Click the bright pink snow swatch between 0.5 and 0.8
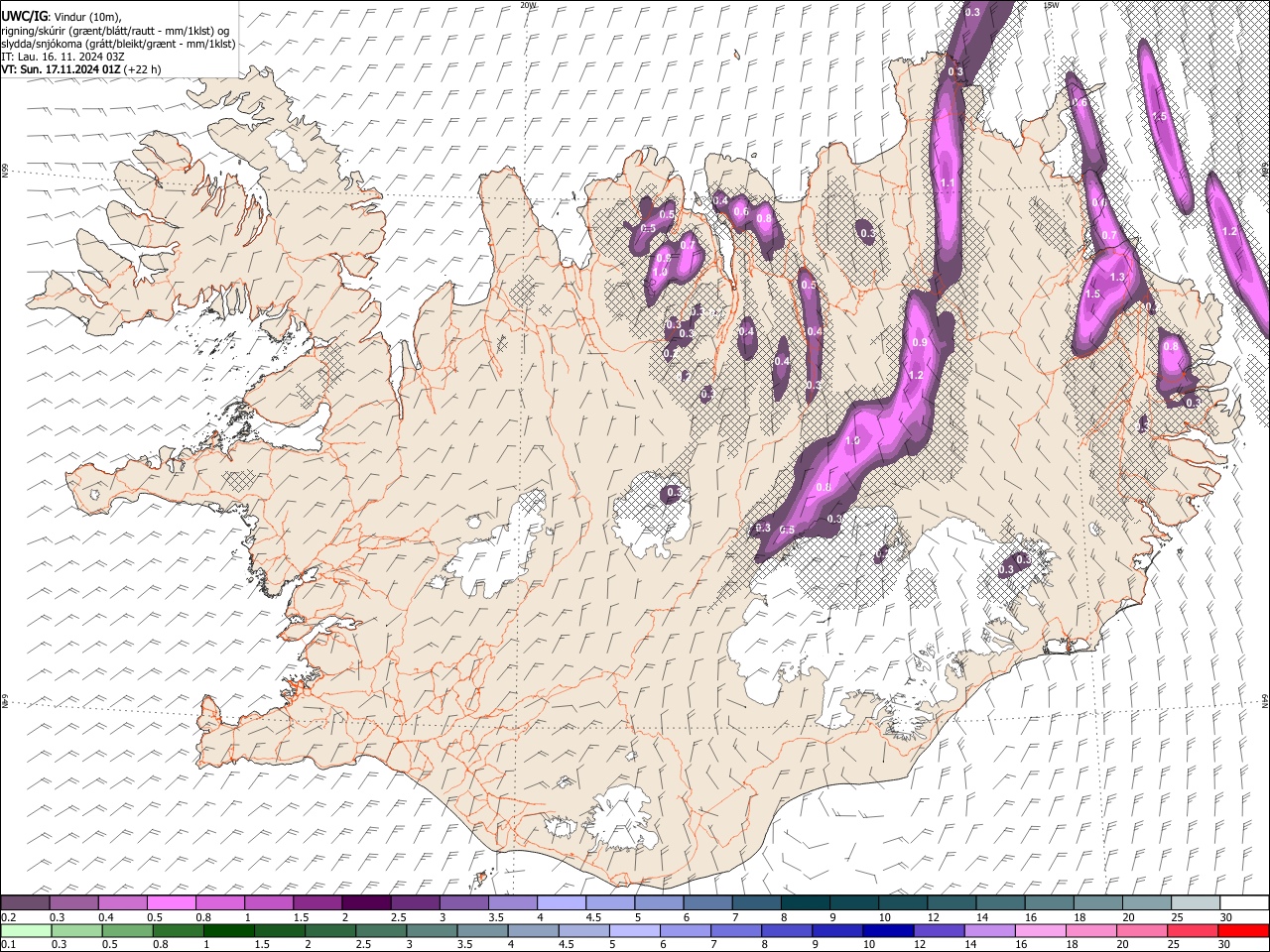Screen dimensions: 1270x952 (x=172, y=902)
